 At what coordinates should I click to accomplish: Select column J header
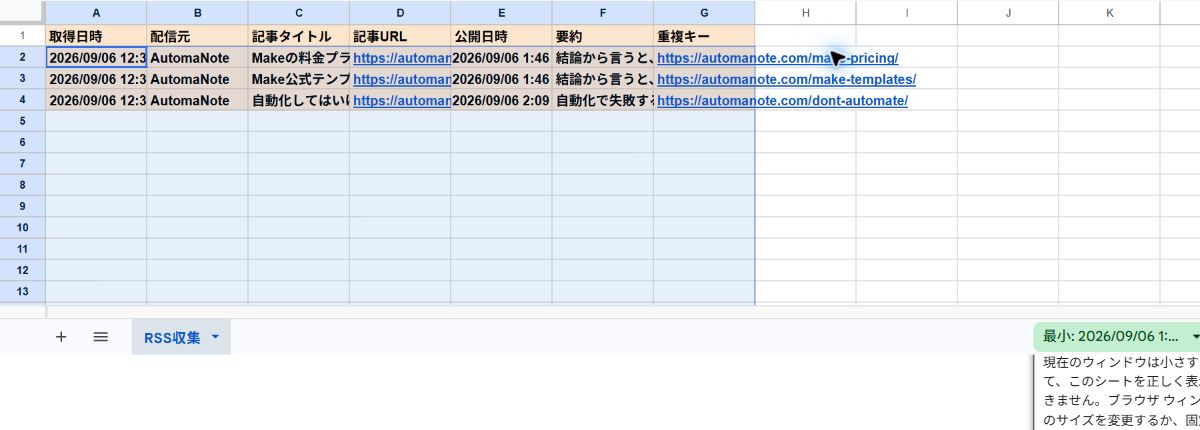[x=1008, y=12]
